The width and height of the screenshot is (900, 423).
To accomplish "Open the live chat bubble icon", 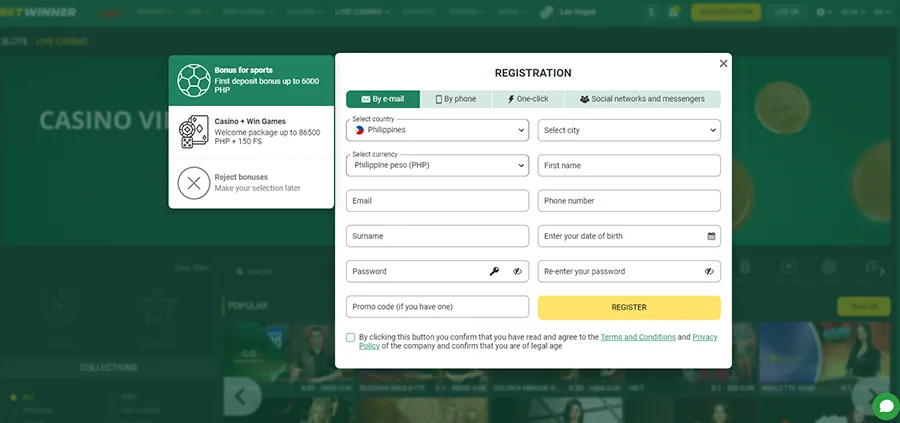I will click(885, 407).
